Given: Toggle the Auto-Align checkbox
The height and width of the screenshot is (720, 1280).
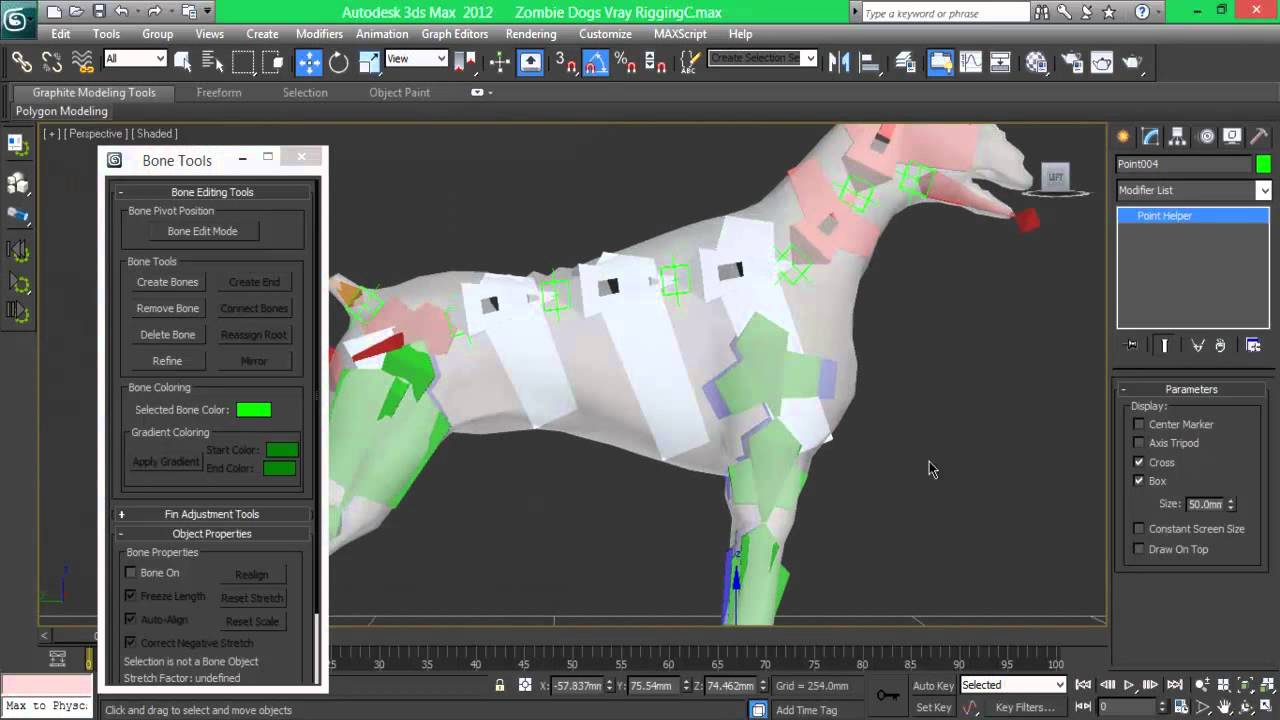Looking at the screenshot, I should tap(130, 619).
